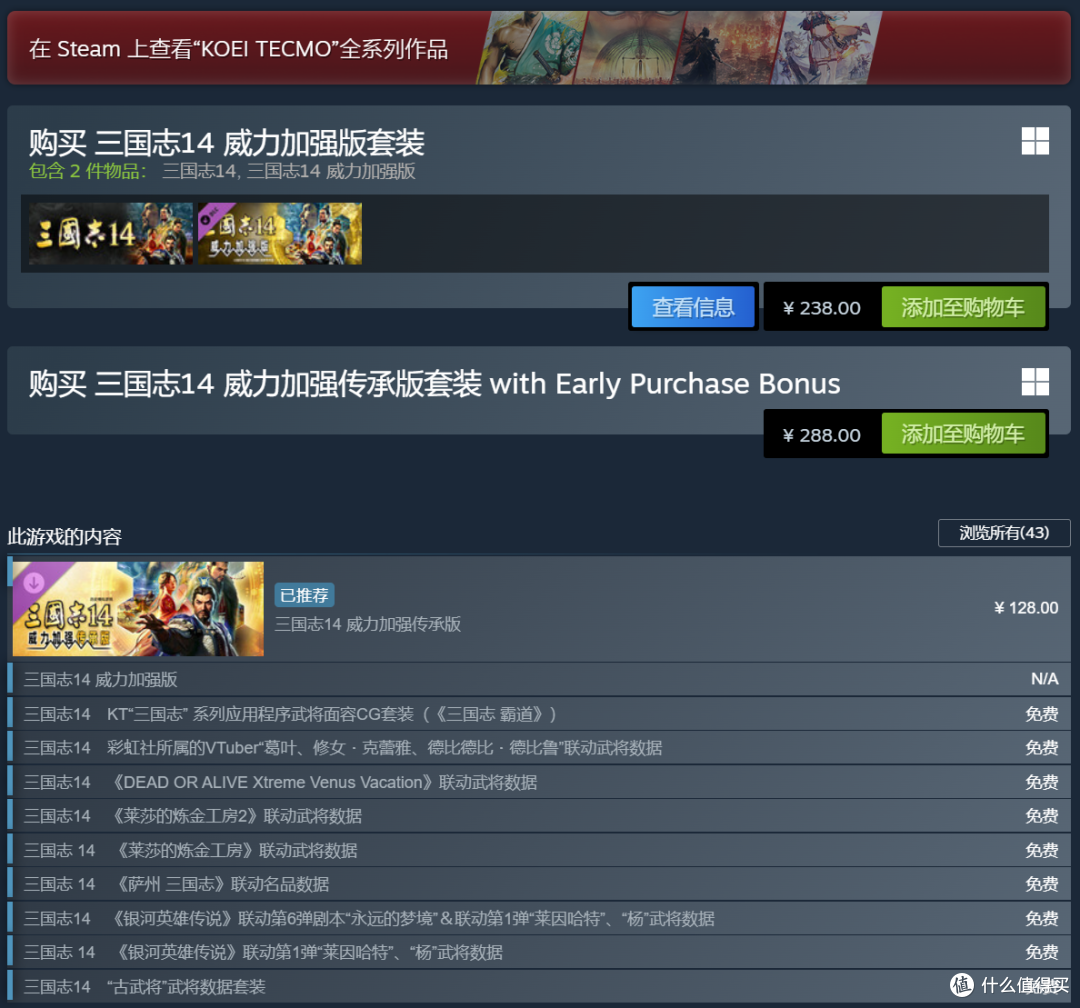Open the 三国志14 base game thumbnail
1080x1008 pixels.
click(111, 234)
